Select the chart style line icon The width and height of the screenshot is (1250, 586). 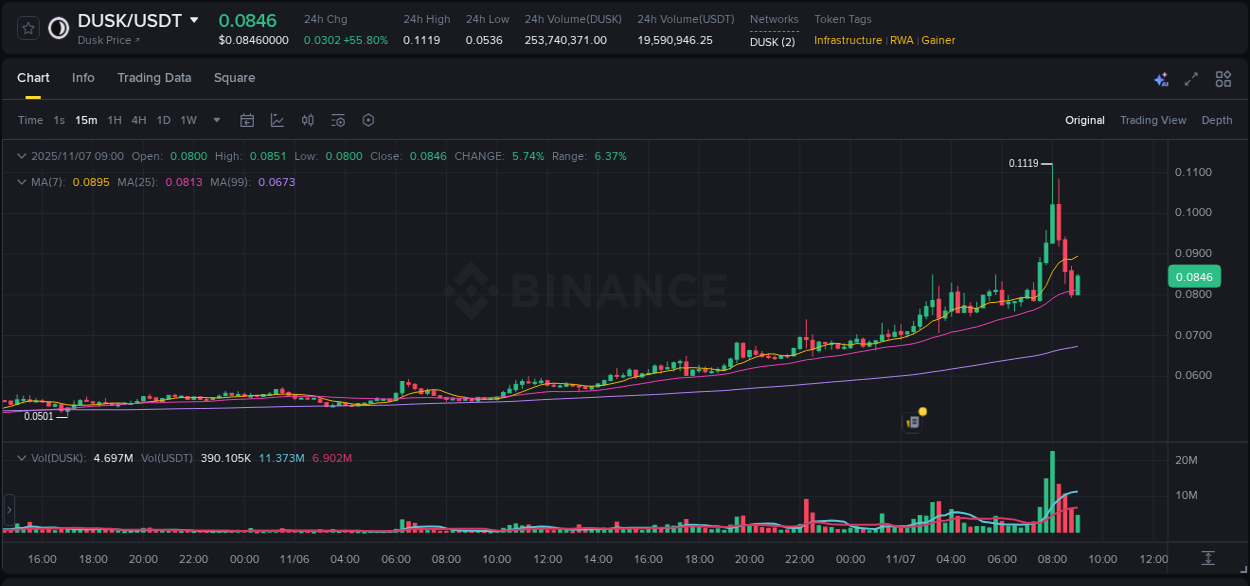click(277, 120)
